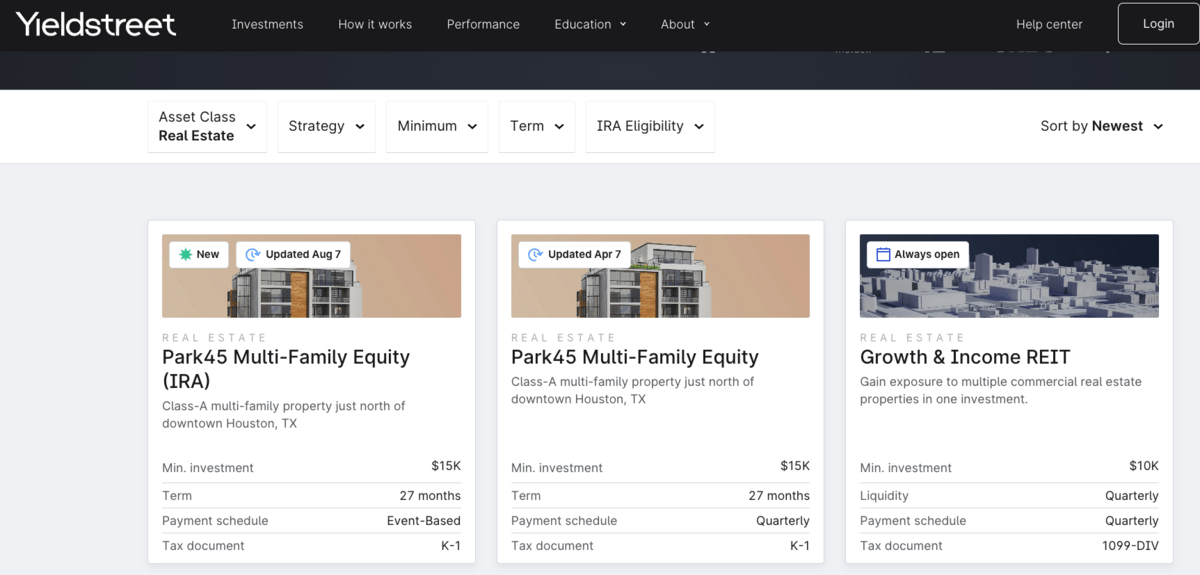Expand the Education dropdown menu

coord(591,24)
